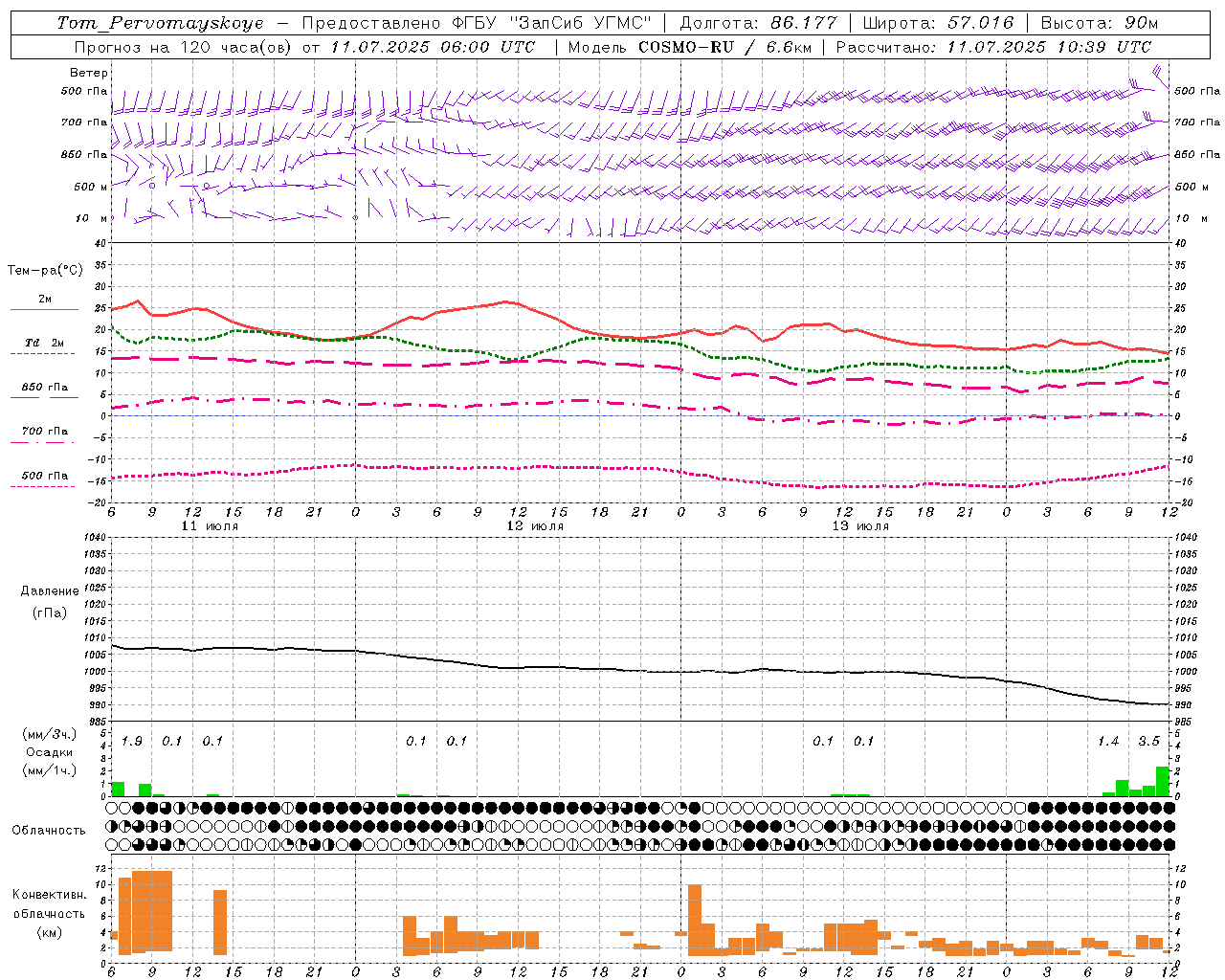This screenshot has width=1225, height=980.
Task: Click the latitude value Широта: 57.016
Action: click(937, 24)
